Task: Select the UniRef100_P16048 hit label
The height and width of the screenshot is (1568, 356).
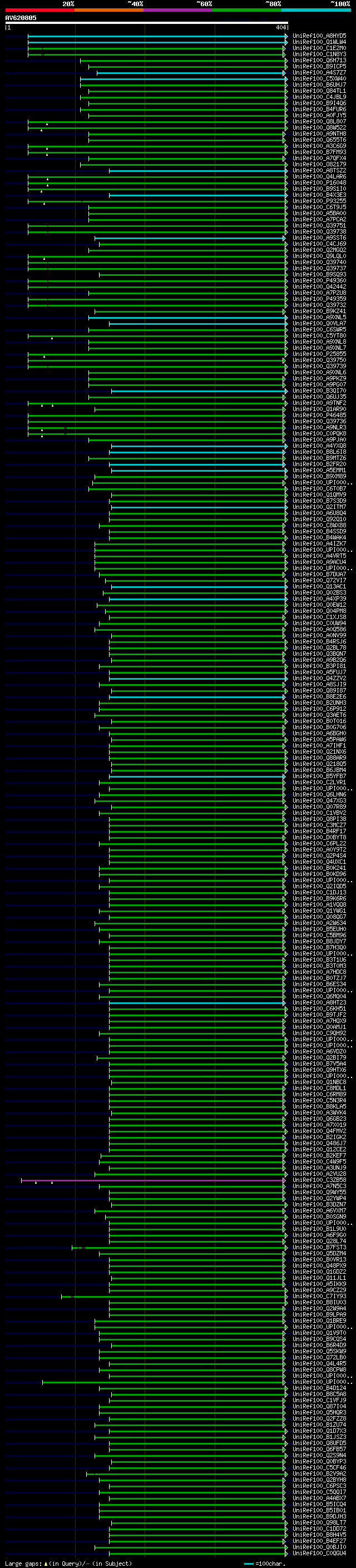Action: [x=319, y=182]
